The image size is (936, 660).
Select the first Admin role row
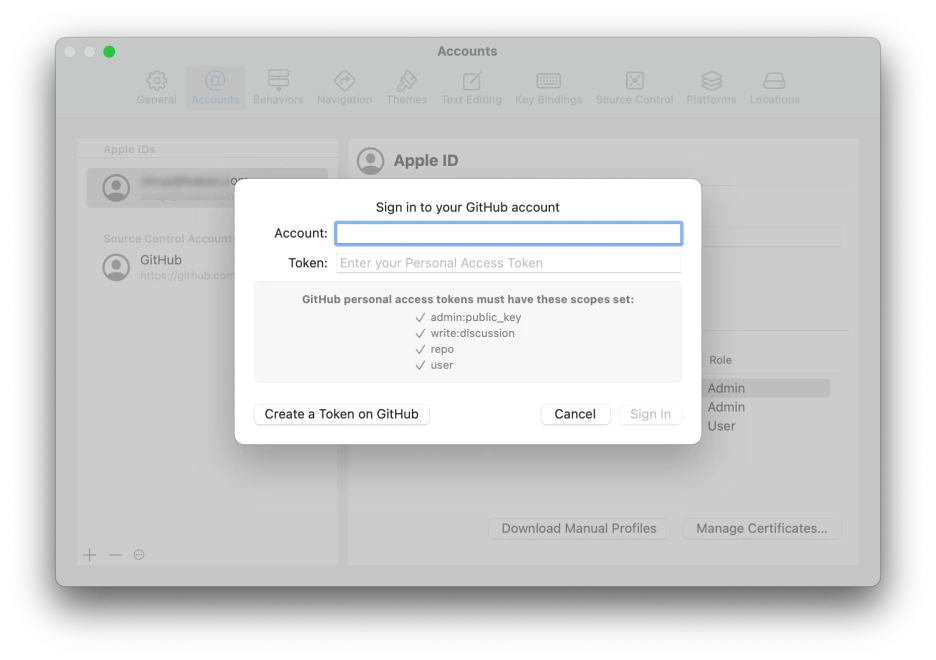coord(766,388)
